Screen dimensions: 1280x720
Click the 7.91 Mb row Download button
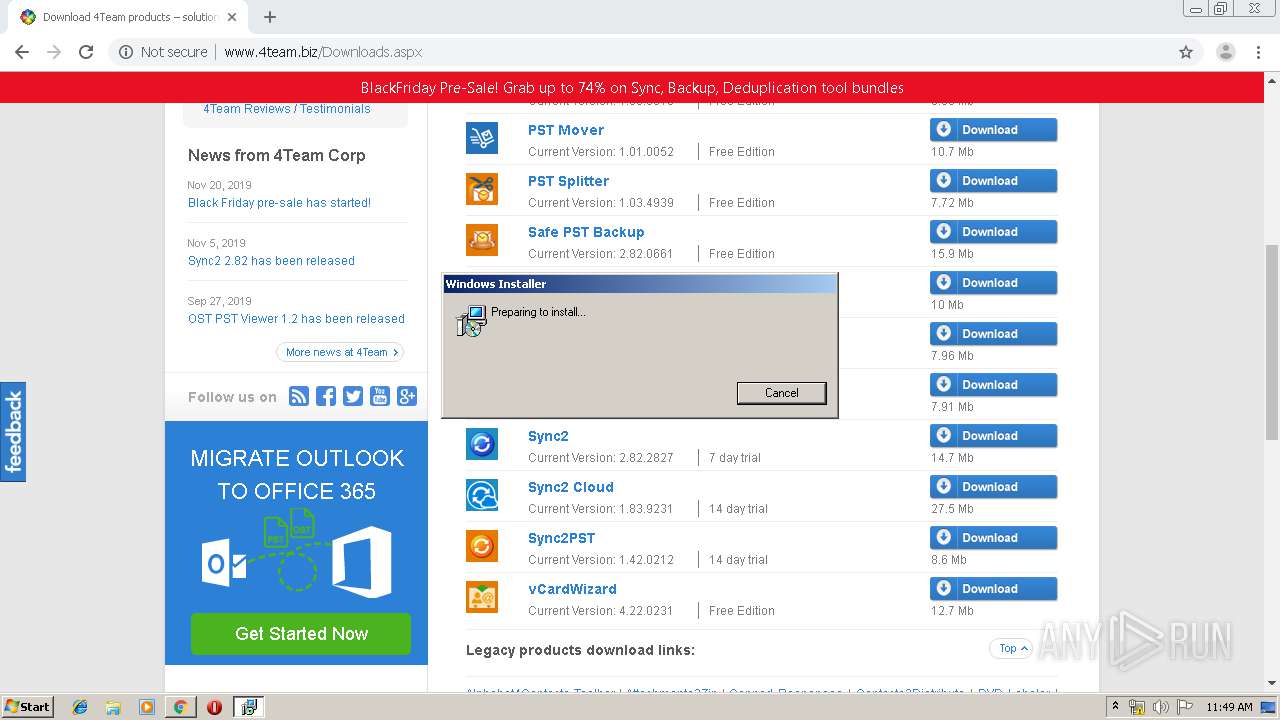(993, 385)
